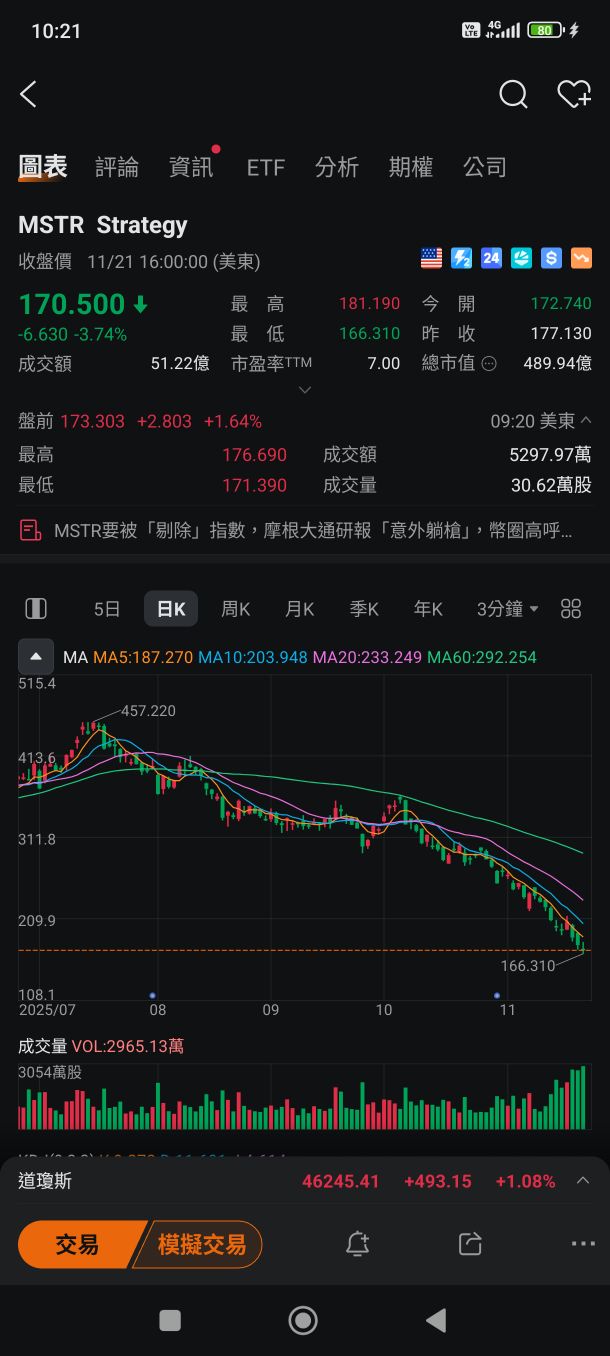This screenshot has height=1356, width=610.
Task: Tap the closing price 170.500
Action: click(x=72, y=304)
